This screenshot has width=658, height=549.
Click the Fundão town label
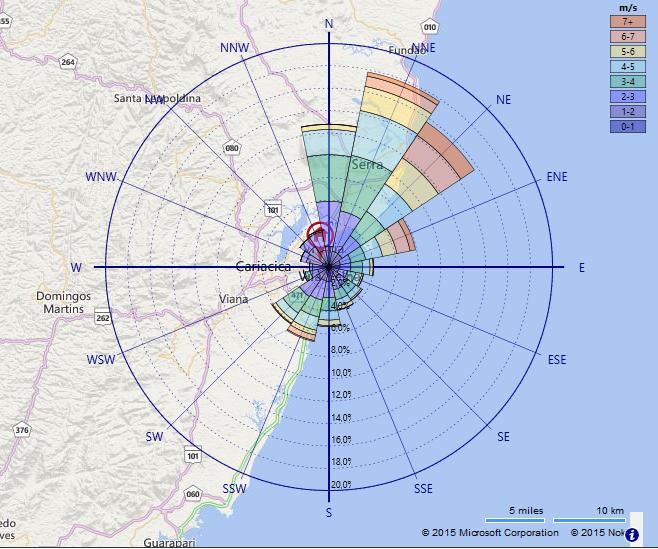405,50
